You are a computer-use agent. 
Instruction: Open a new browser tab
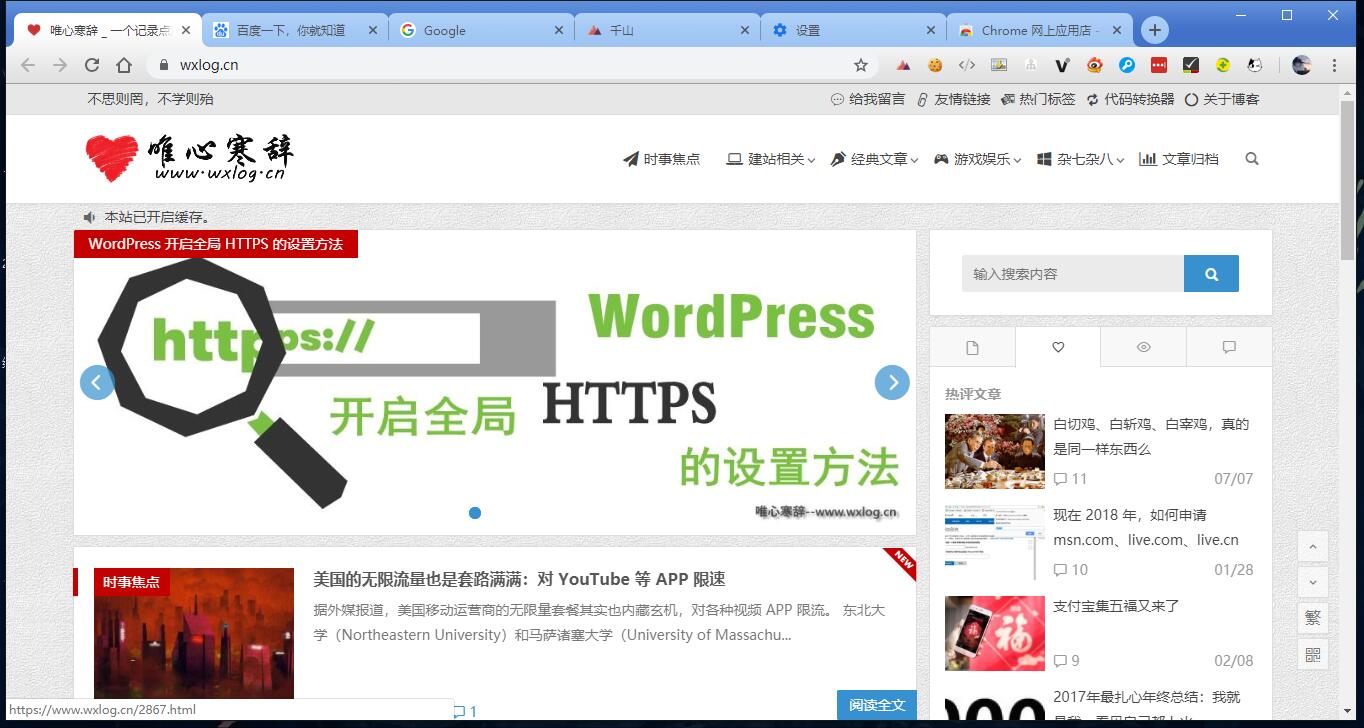(x=1155, y=30)
